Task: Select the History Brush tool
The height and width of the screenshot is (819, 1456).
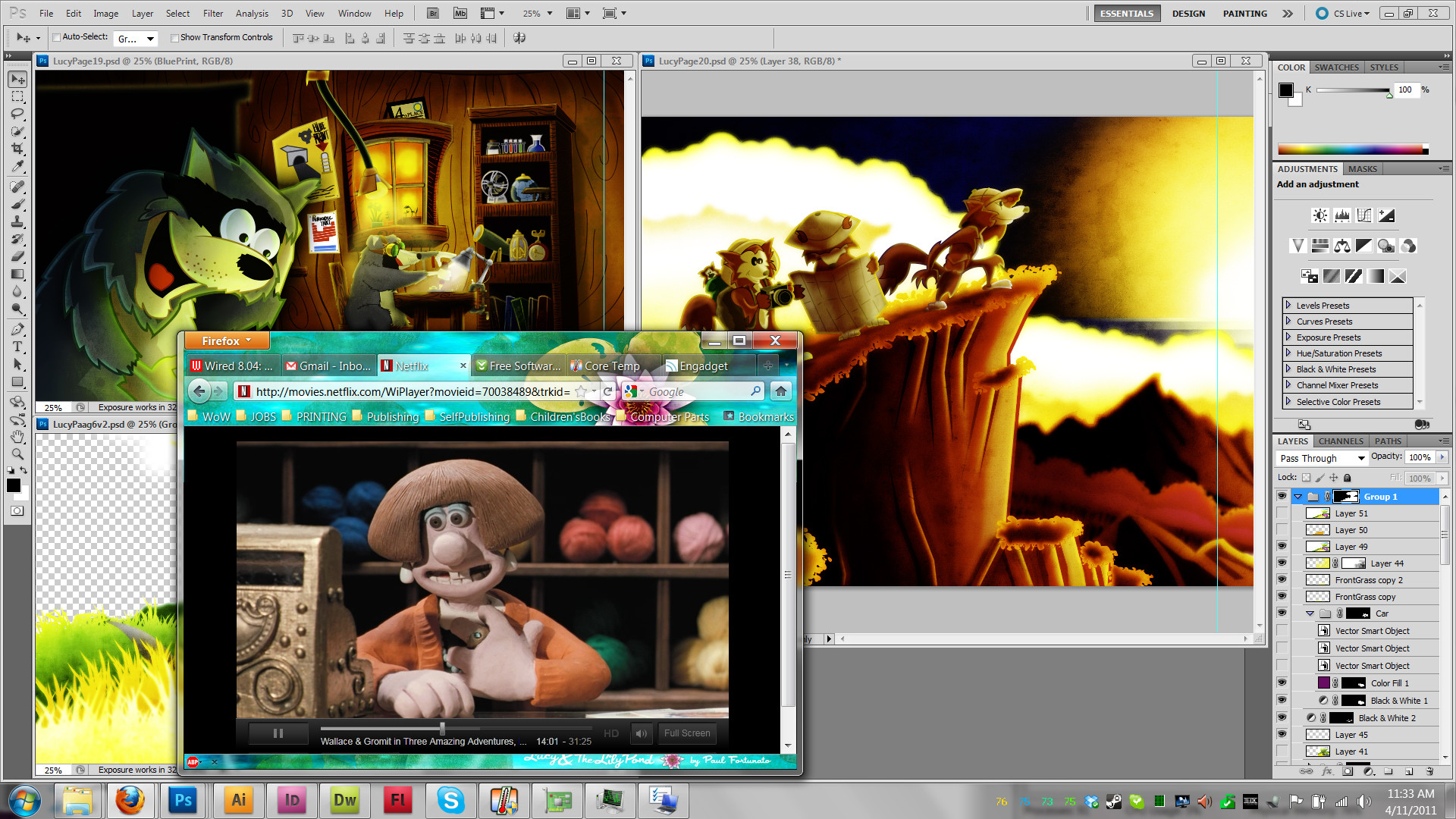Action: click(x=17, y=239)
